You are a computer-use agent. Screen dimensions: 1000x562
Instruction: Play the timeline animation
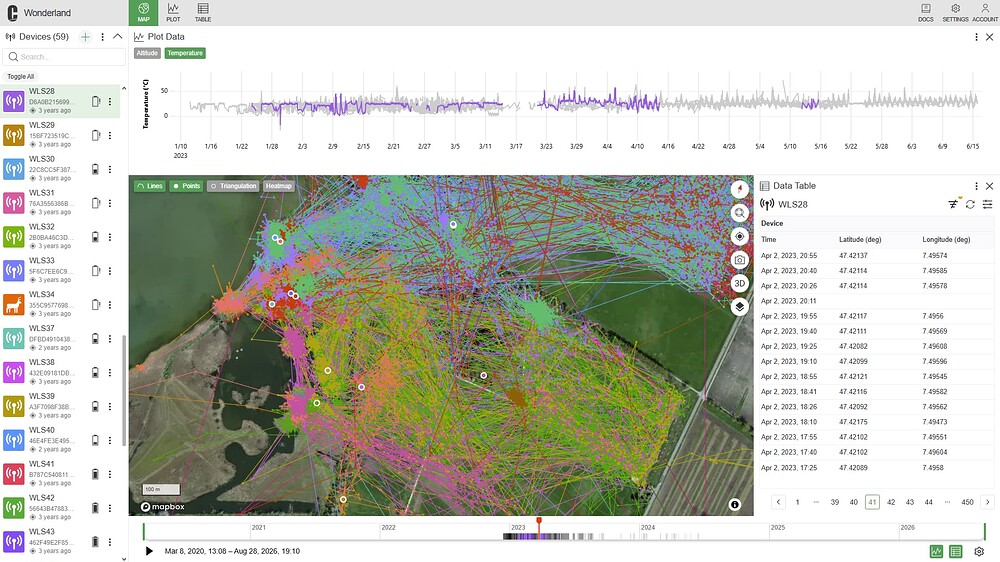click(x=149, y=551)
